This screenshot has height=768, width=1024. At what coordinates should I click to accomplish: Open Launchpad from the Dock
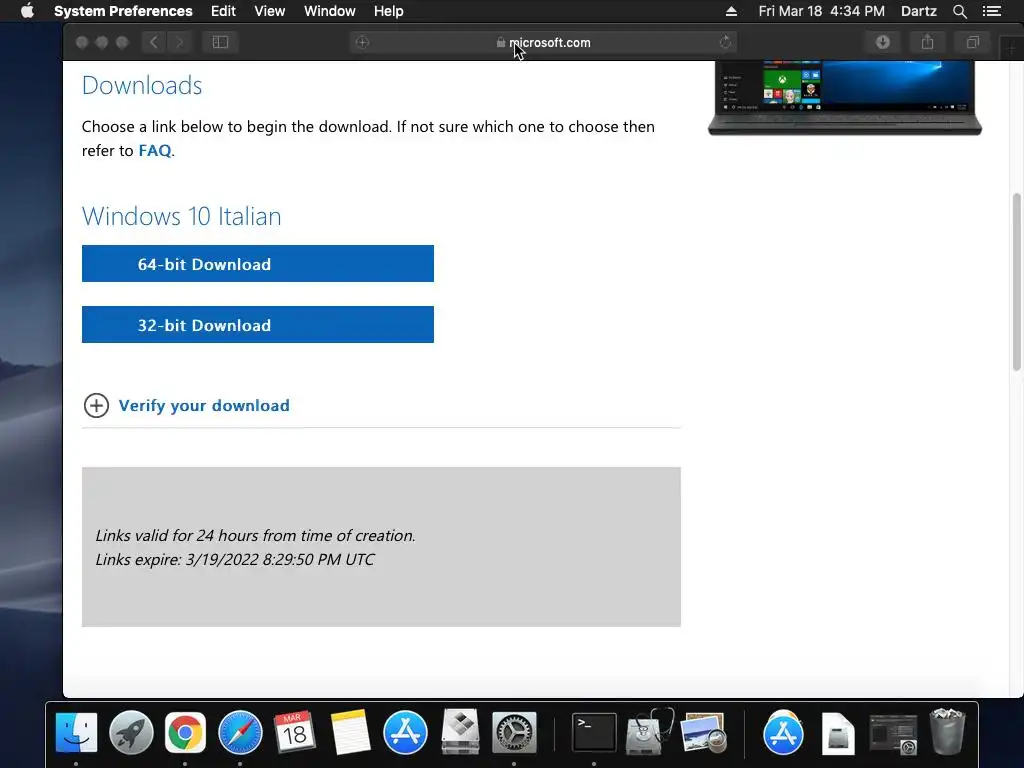pyautogui.click(x=131, y=732)
